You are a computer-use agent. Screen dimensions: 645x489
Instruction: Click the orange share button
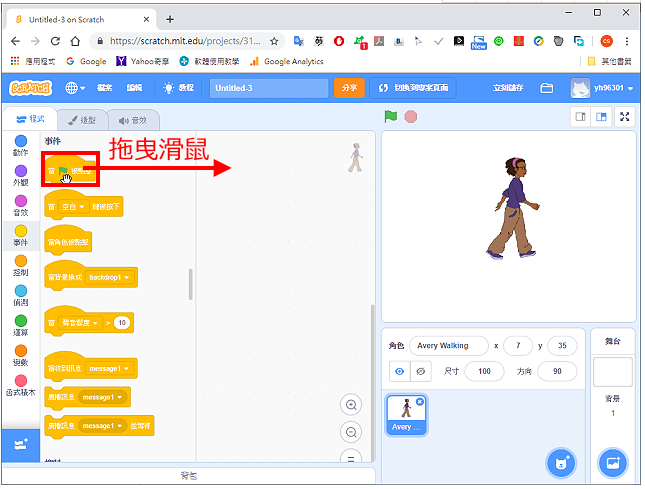[349, 88]
